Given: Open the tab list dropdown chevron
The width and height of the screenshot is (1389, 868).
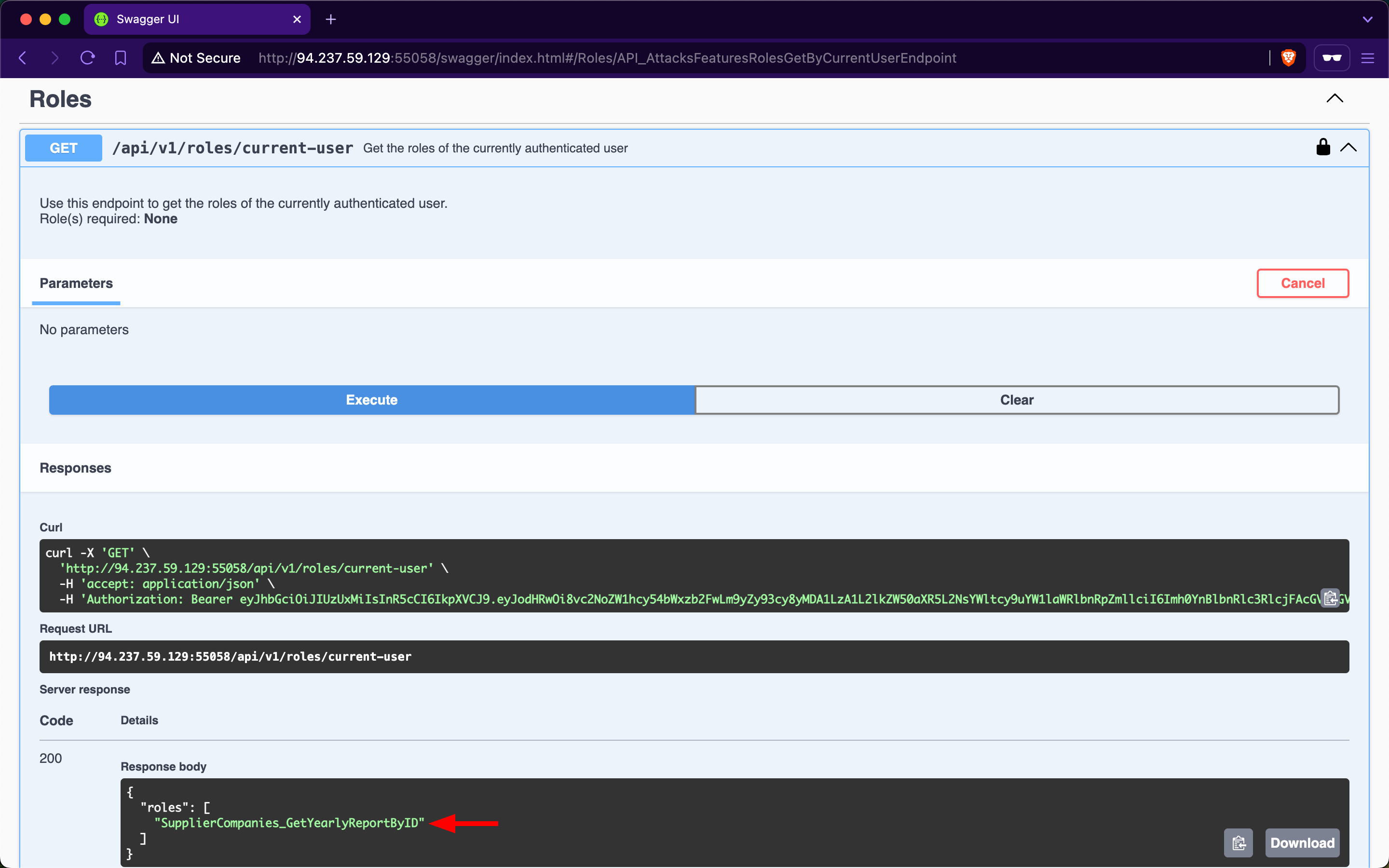Looking at the screenshot, I should pos(1368,19).
